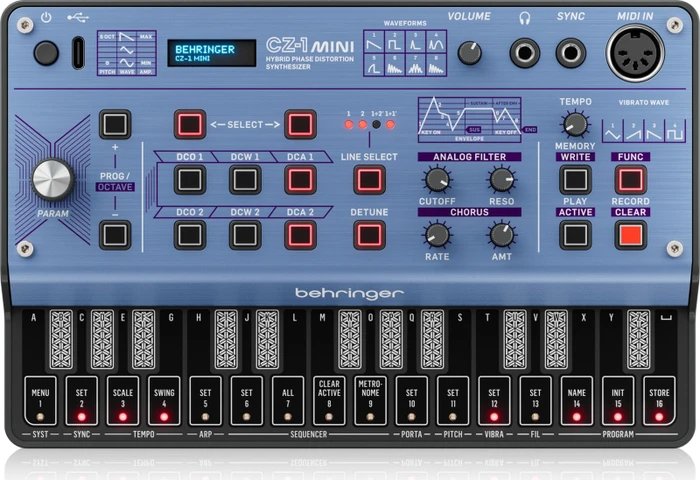
Task: Choose vibrato wave 2 ramp-up icon
Action: point(633,131)
